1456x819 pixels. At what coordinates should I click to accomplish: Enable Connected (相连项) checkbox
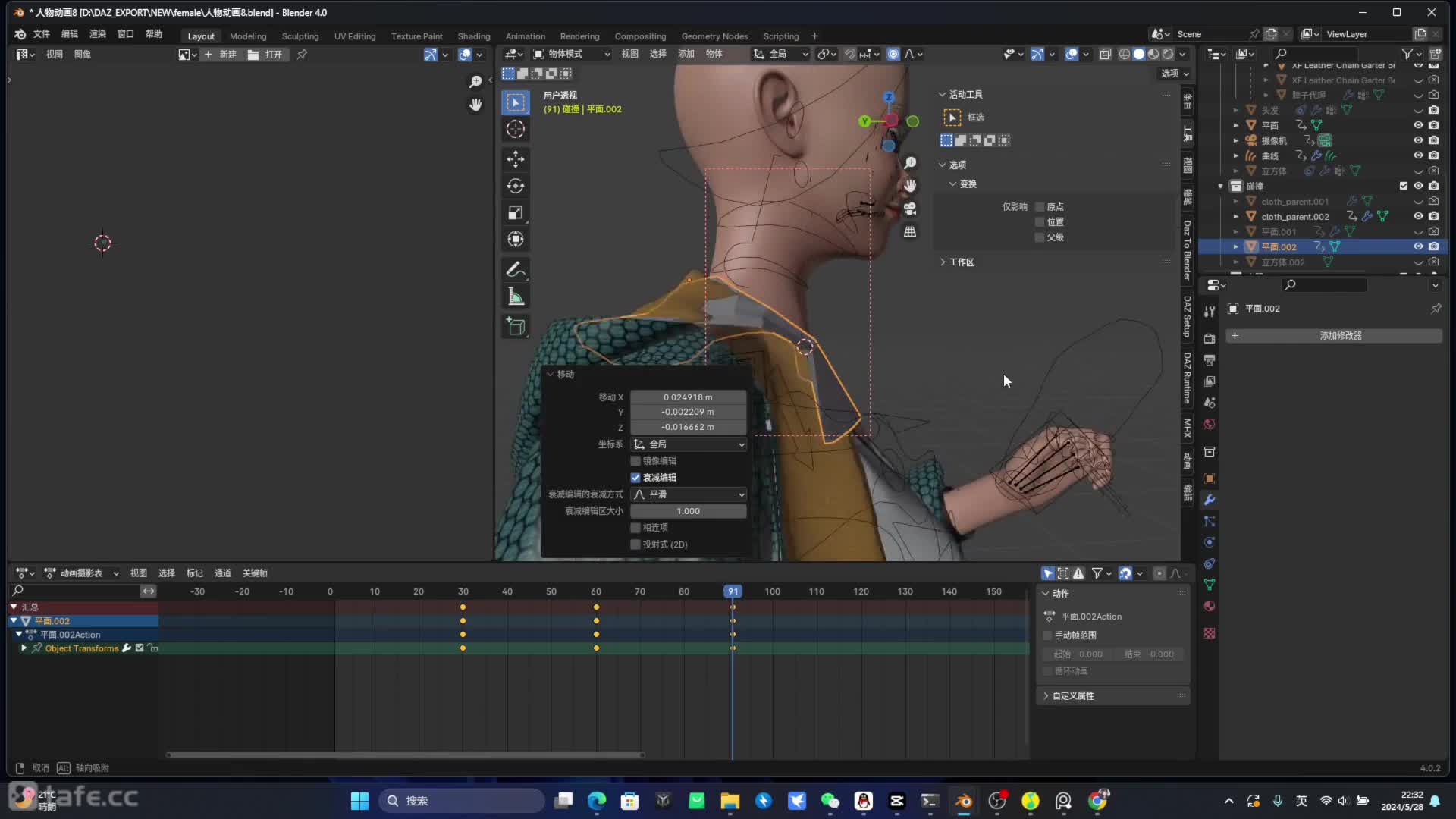pos(635,528)
